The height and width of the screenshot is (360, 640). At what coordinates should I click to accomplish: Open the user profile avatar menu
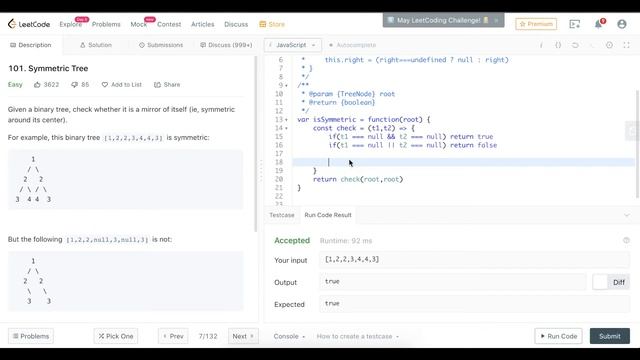tap(622, 24)
